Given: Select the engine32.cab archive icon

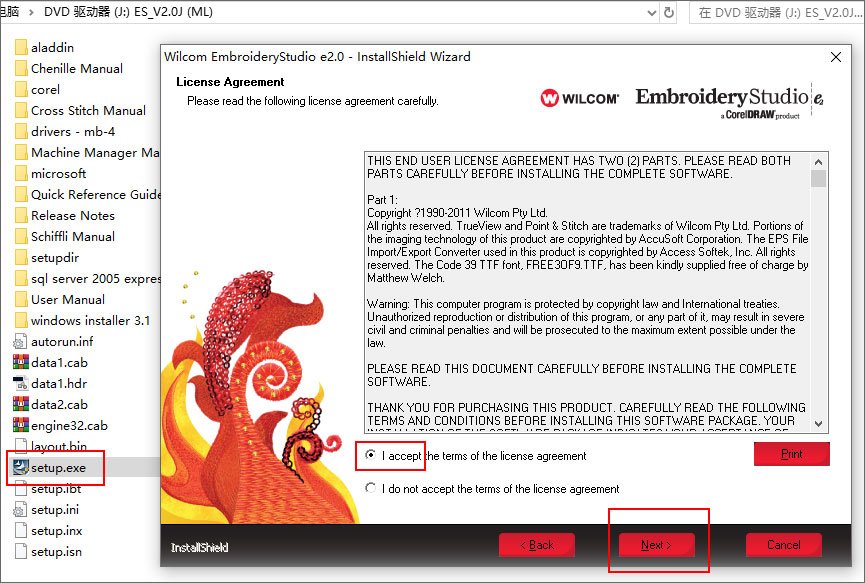Looking at the screenshot, I should tap(20, 425).
